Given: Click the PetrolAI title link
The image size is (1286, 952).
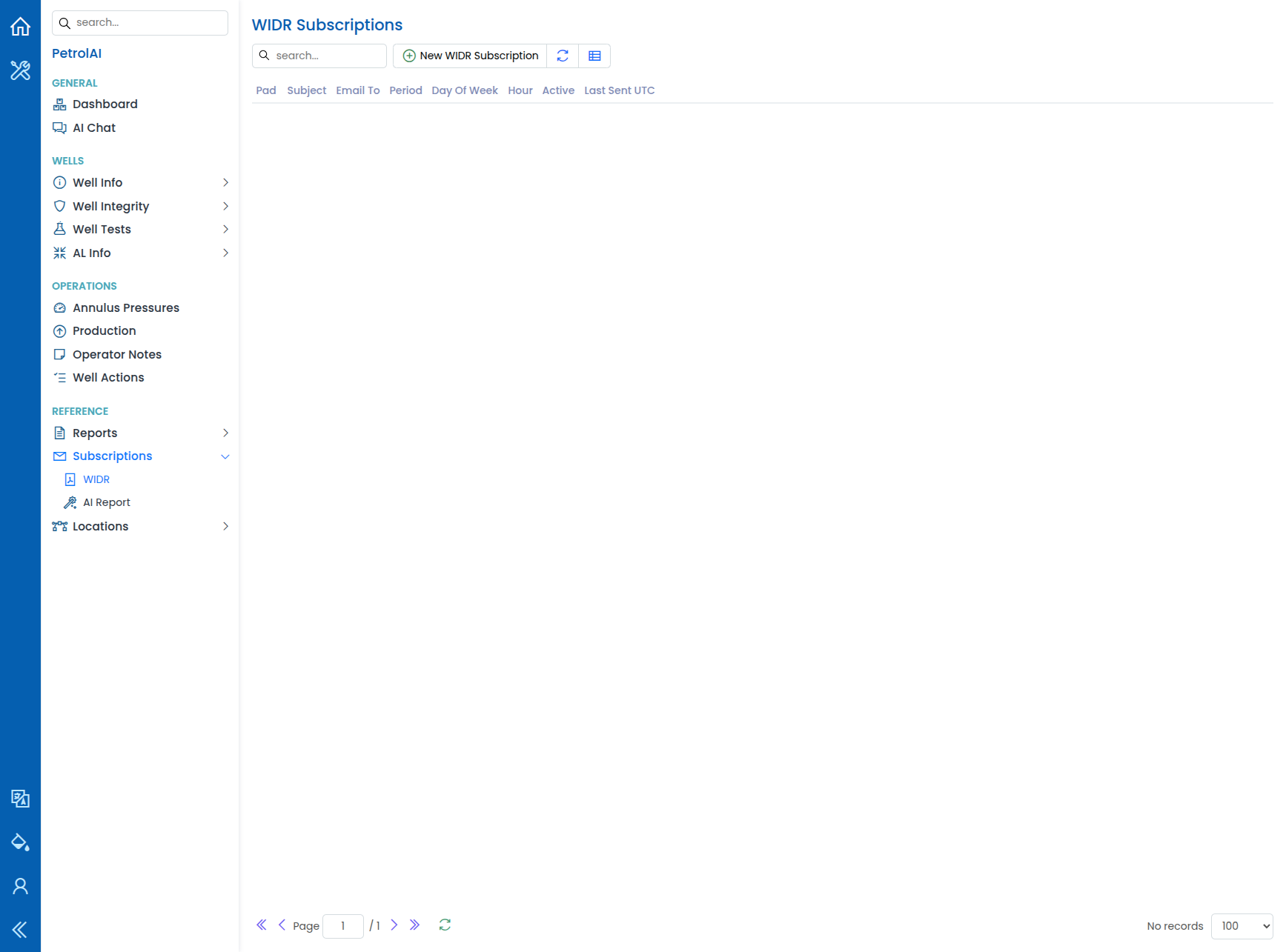Looking at the screenshot, I should [x=77, y=53].
